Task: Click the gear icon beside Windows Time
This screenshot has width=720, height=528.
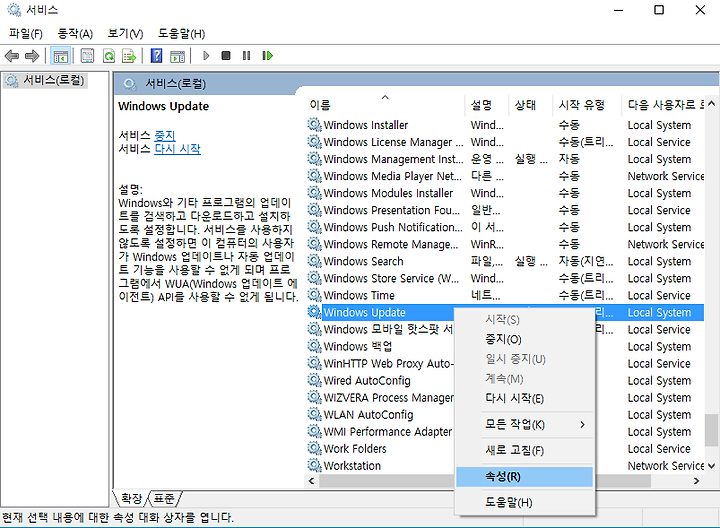Action: 314,295
